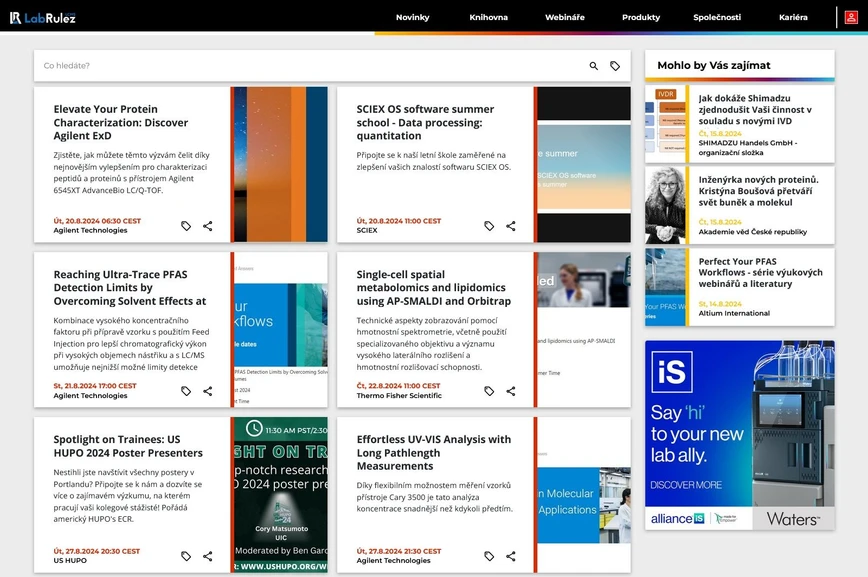Click 'Út, 27.8.2024 21:30 CEST' date
The image size is (868, 577).
click(399, 551)
